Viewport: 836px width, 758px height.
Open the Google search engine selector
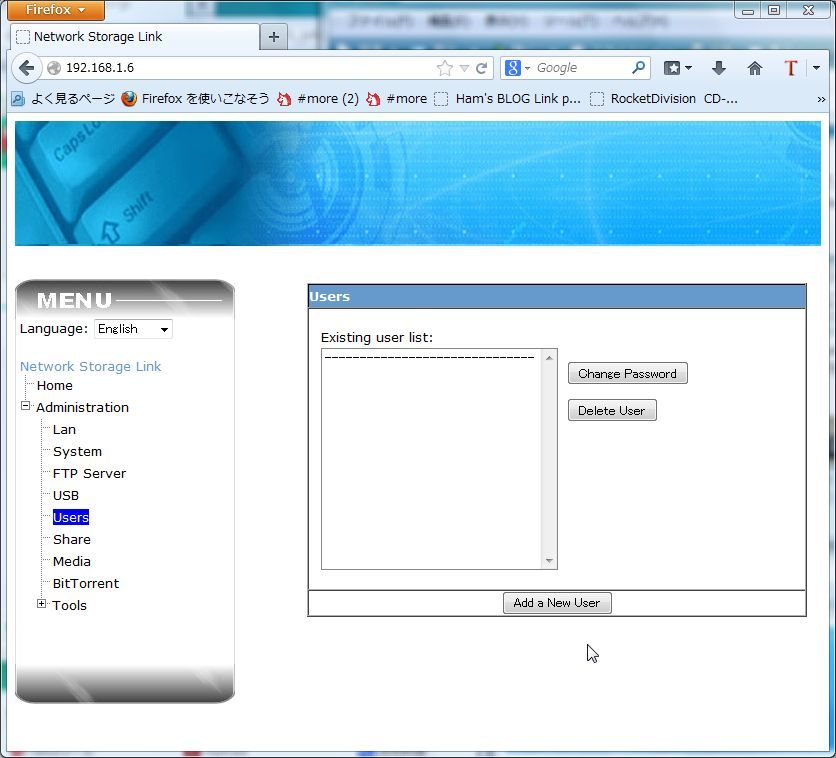pyautogui.click(x=517, y=68)
